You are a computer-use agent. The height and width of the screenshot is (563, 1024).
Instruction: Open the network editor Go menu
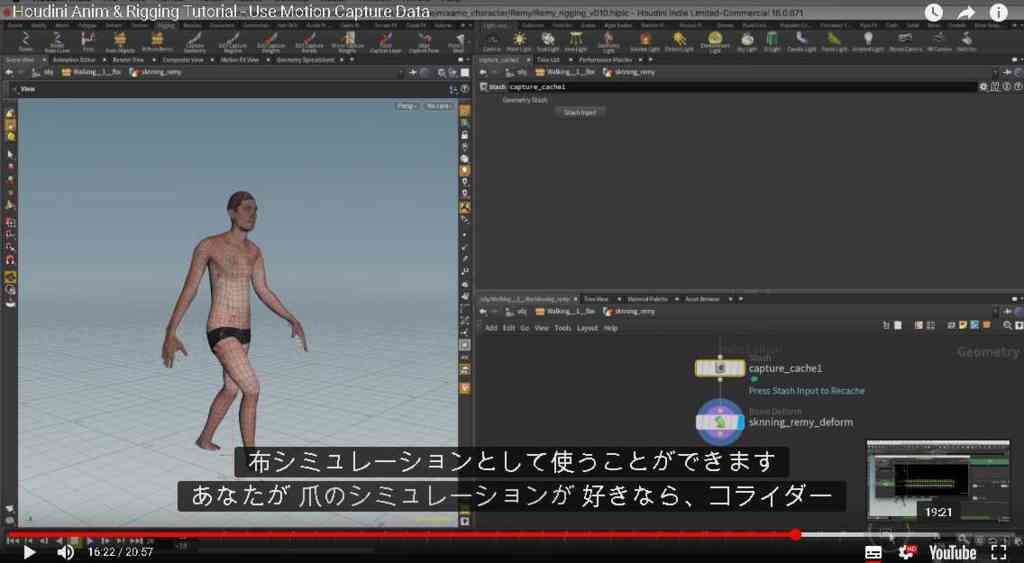coord(524,328)
